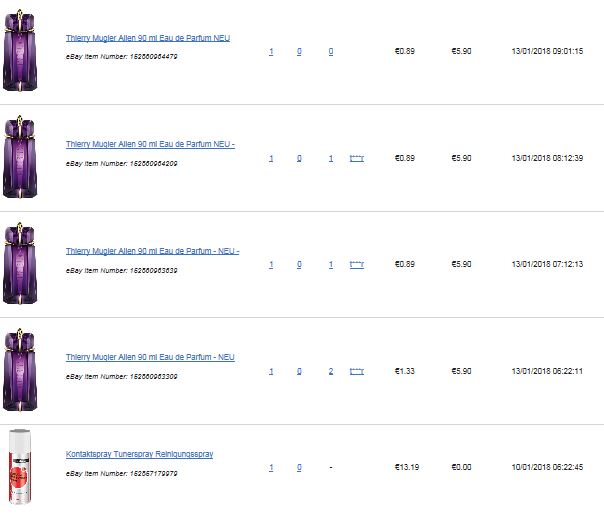Click perfume thumbnail of item 182860964479
Image resolution: width=604 pixels, height=528 pixels.
point(20,51)
